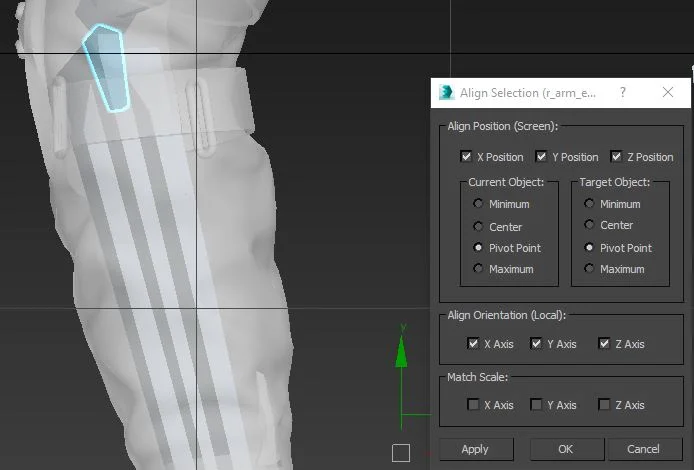The width and height of the screenshot is (694, 470).
Task: Select Pivot Point under Target Object
Action: (x=589, y=248)
